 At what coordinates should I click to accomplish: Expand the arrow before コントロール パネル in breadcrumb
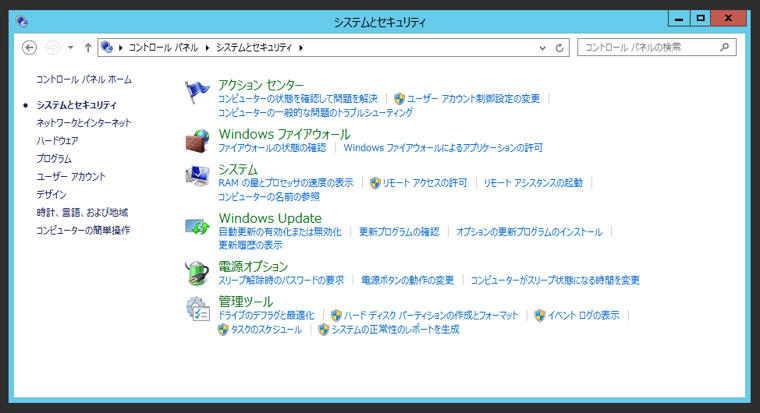click(x=120, y=48)
